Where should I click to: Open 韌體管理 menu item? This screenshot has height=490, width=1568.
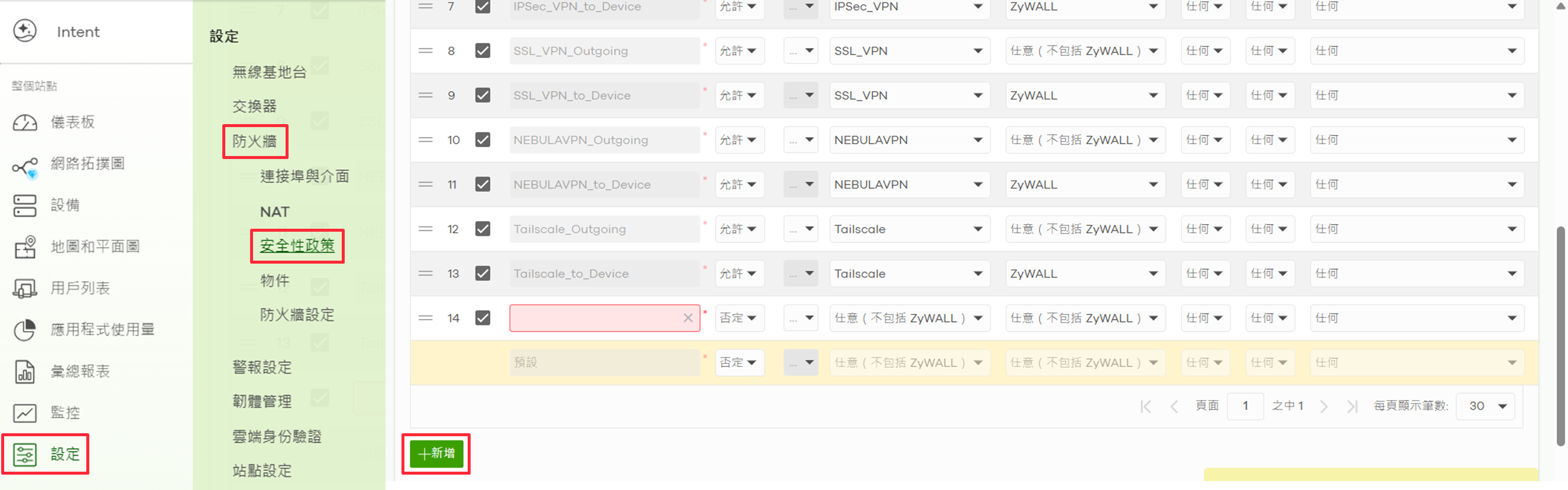[262, 402]
